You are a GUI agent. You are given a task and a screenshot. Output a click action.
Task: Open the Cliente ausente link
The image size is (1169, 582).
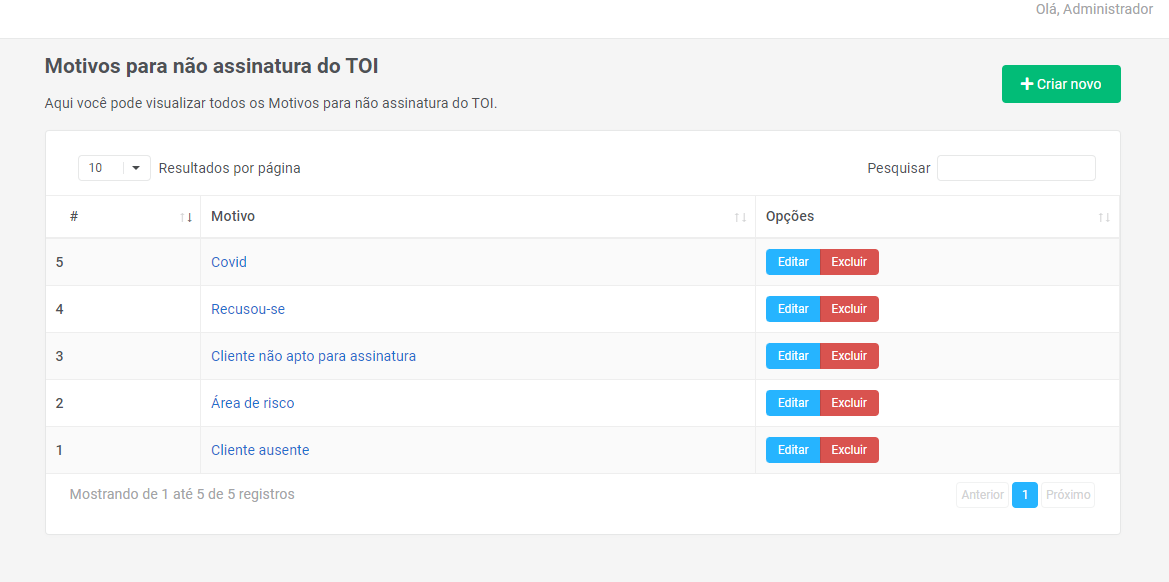pyautogui.click(x=260, y=450)
